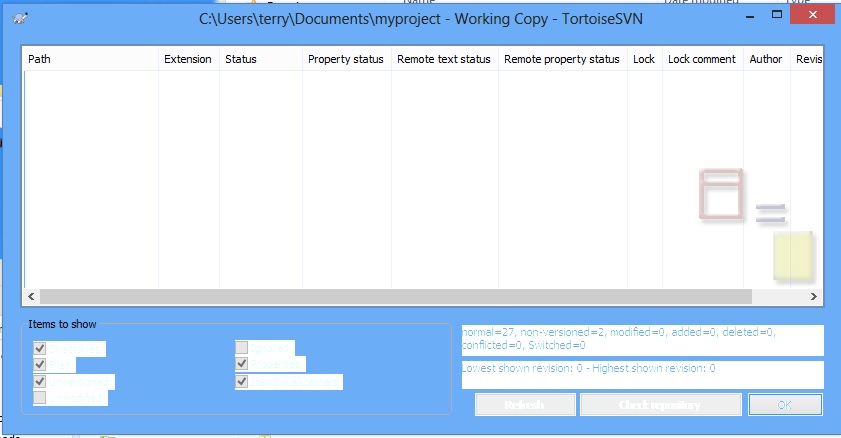Toggle the Directories checkbox
Screen dimensions: 841x438
pos(39,348)
